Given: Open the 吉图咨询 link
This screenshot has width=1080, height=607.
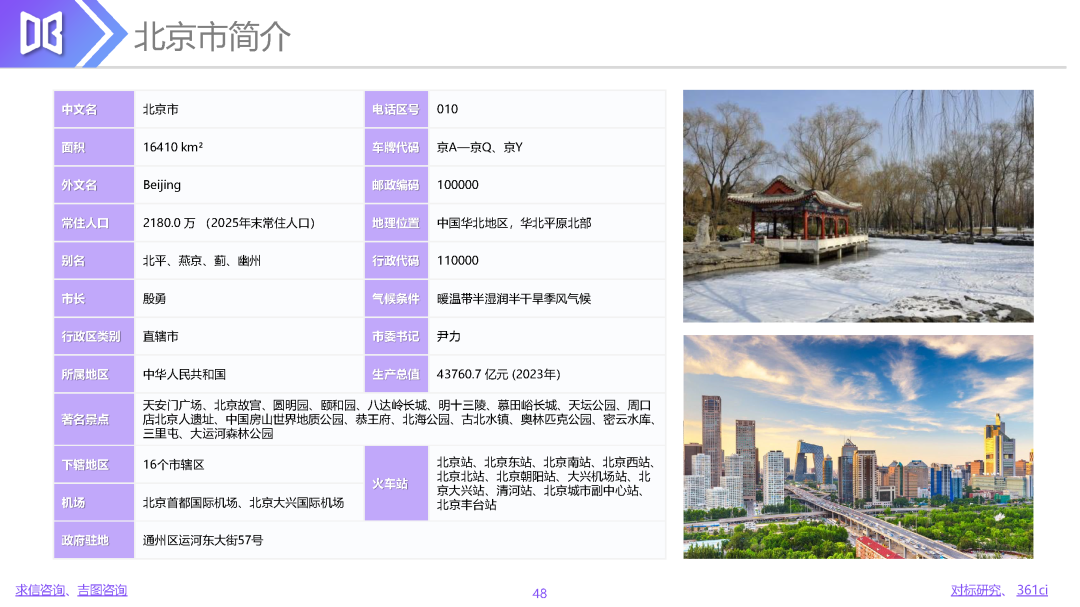Looking at the screenshot, I should coord(102,590).
